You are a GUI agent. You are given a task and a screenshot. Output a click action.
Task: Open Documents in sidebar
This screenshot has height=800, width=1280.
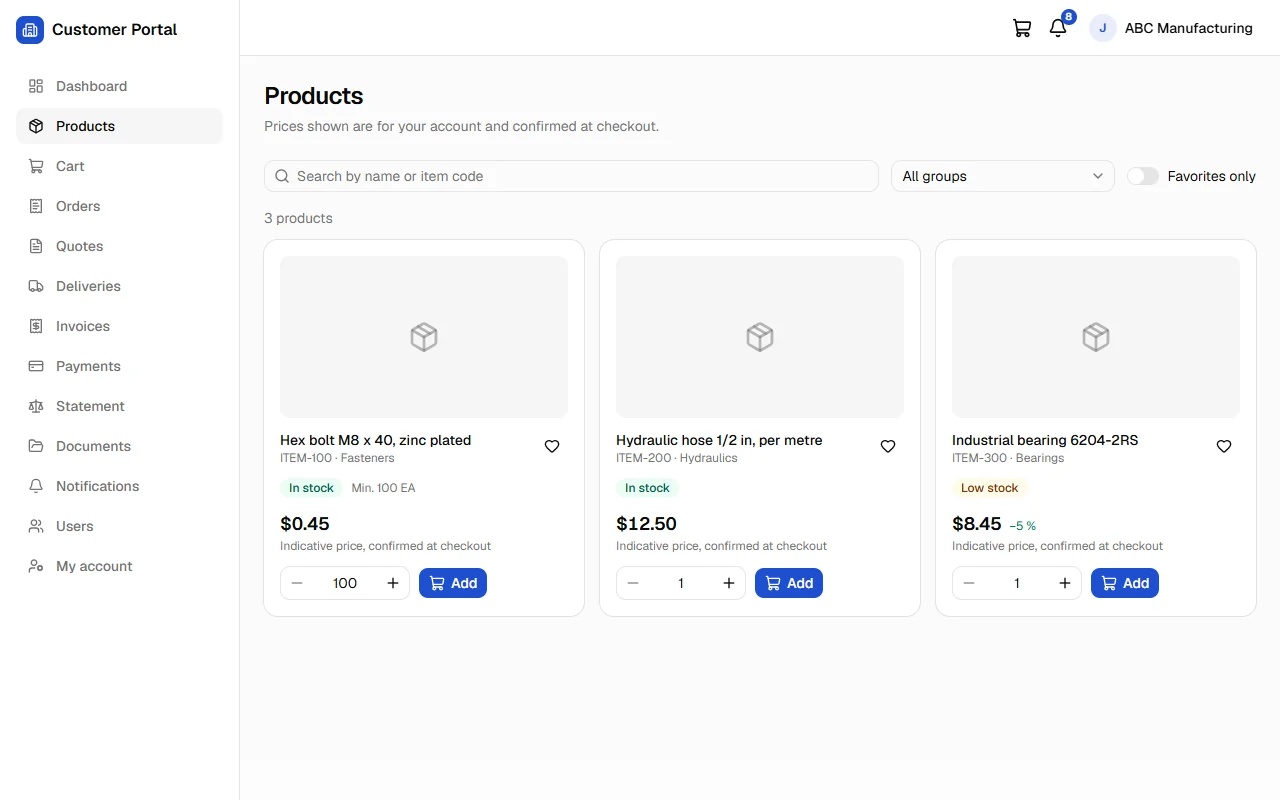(119, 446)
